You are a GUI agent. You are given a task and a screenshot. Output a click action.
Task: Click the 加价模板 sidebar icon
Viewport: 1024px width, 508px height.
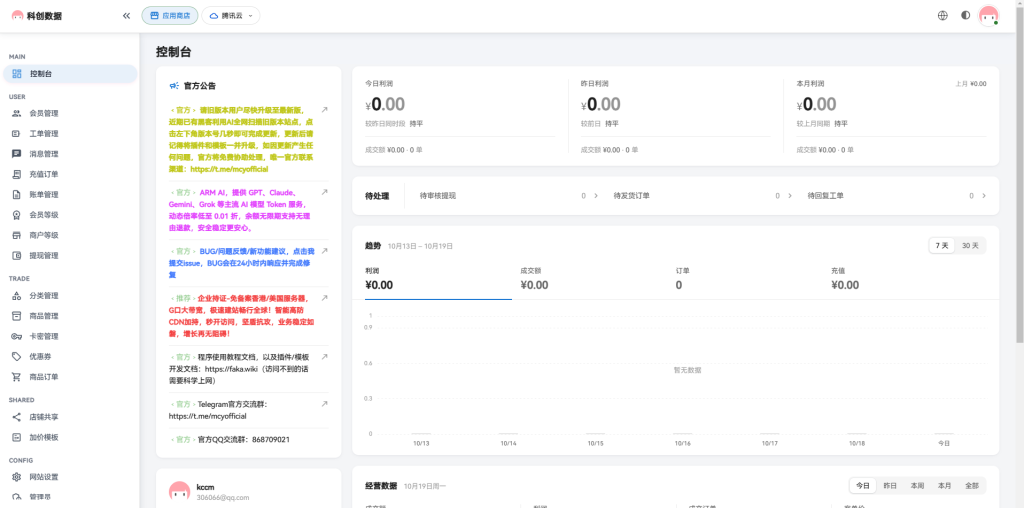(x=17, y=437)
